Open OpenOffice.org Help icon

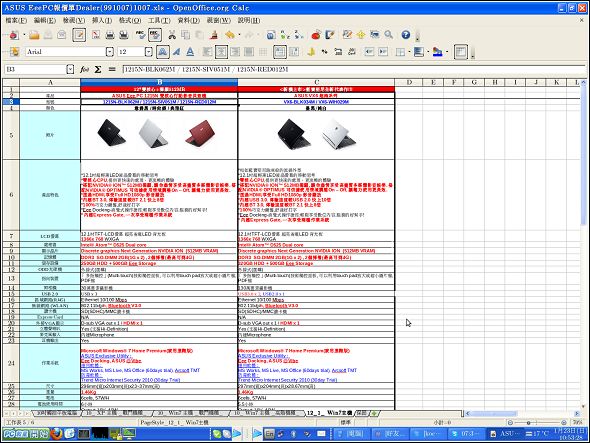pyautogui.click(x=406, y=35)
